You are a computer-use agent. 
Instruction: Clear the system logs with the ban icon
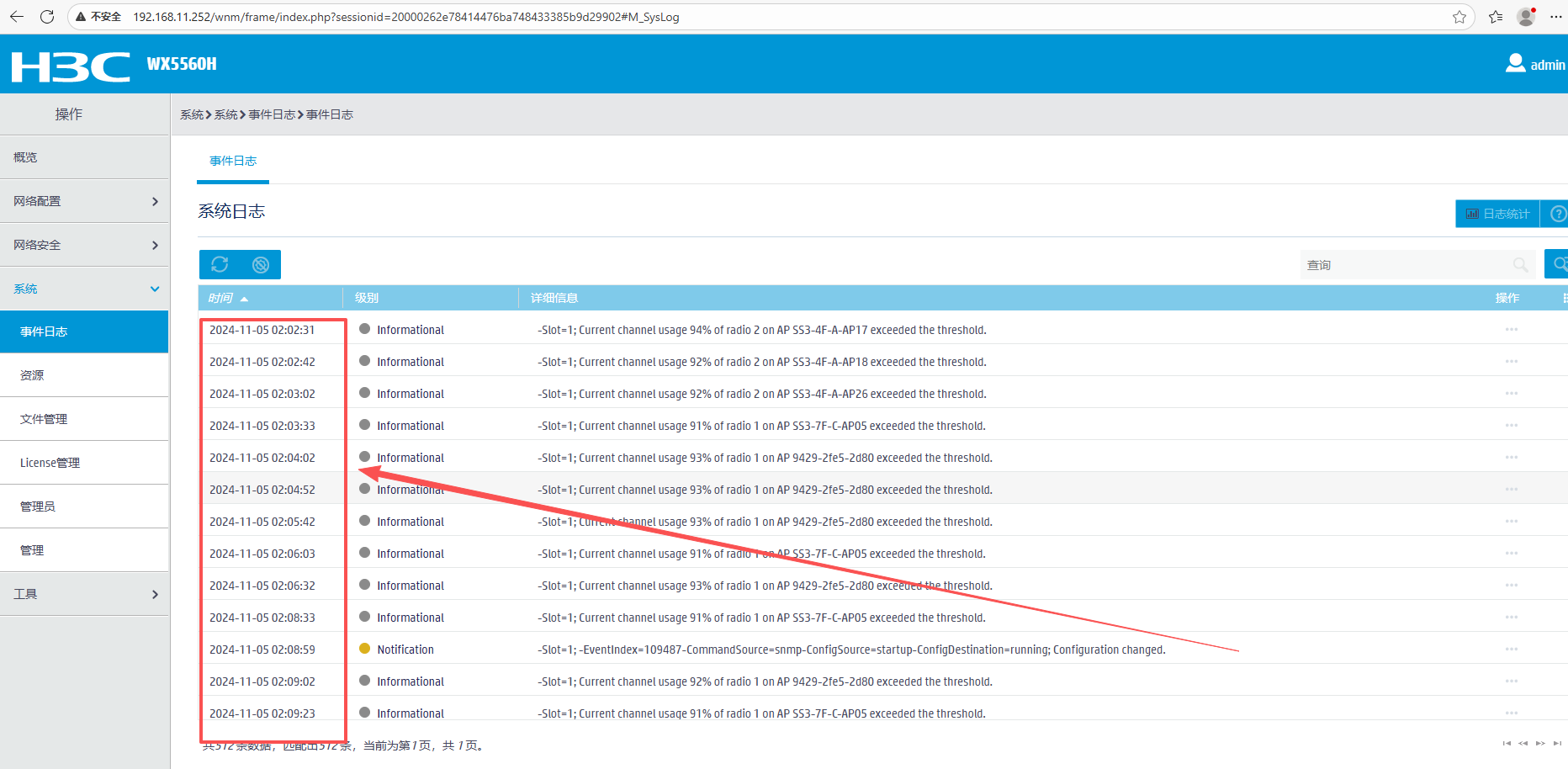click(261, 264)
